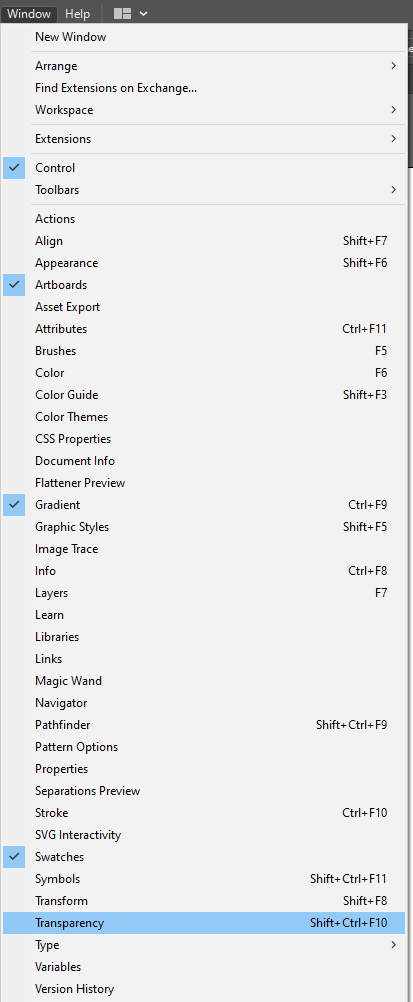This screenshot has height=1002, width=413.
Task: Select the highlighted Transparency entry
Action: click(204, 923)
